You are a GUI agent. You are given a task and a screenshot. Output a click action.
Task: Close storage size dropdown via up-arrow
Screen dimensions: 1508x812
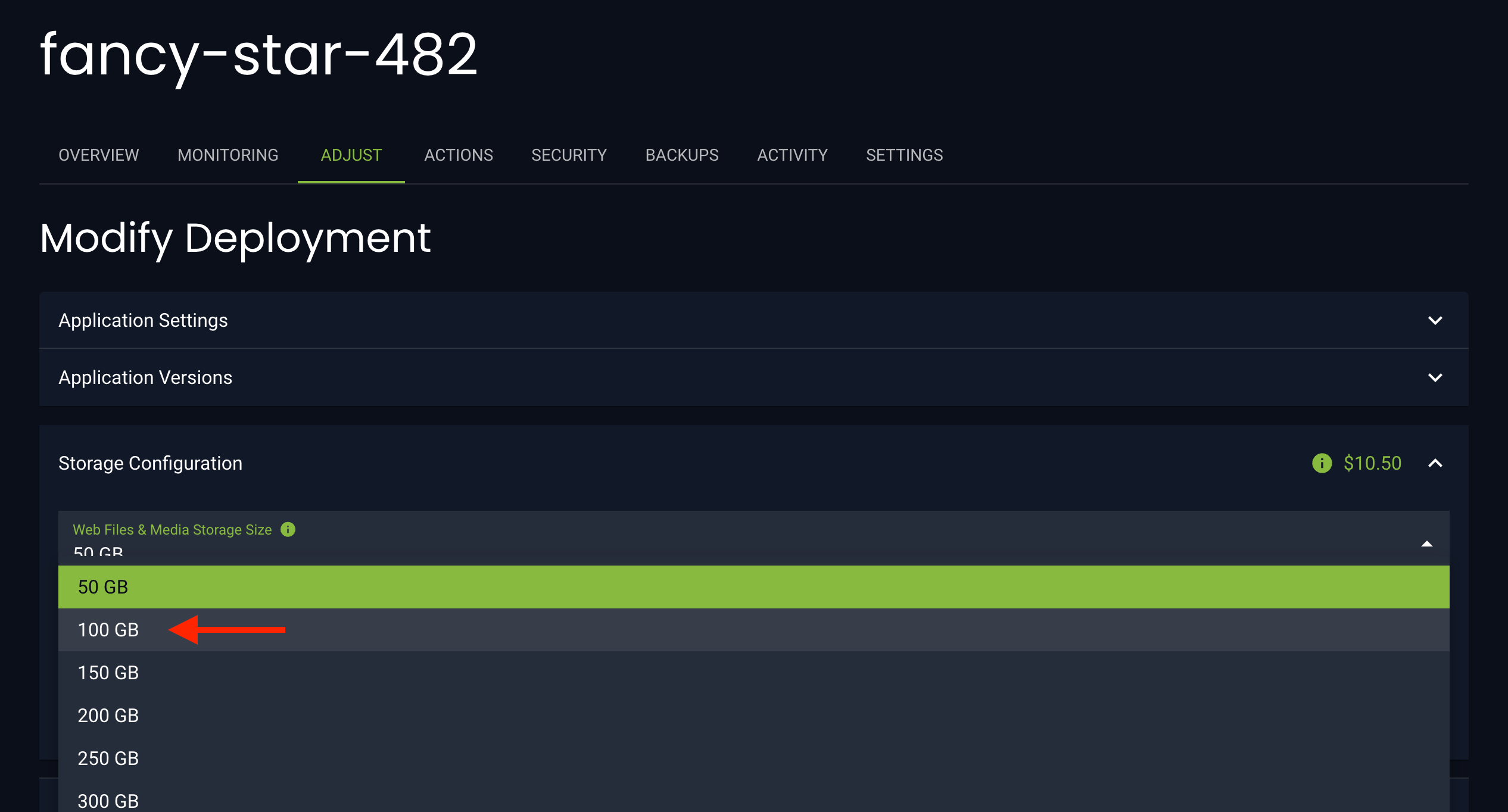click(1426, 544)
